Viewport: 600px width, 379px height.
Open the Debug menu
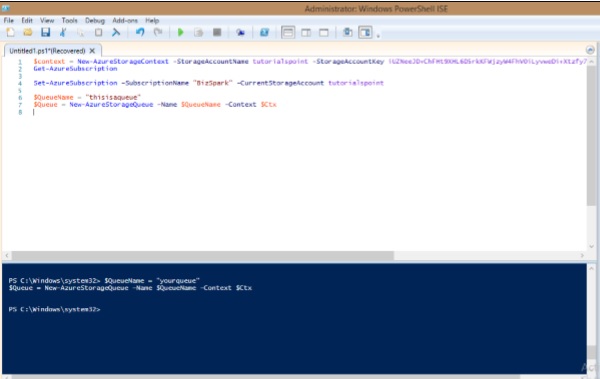tap(95, 20)
